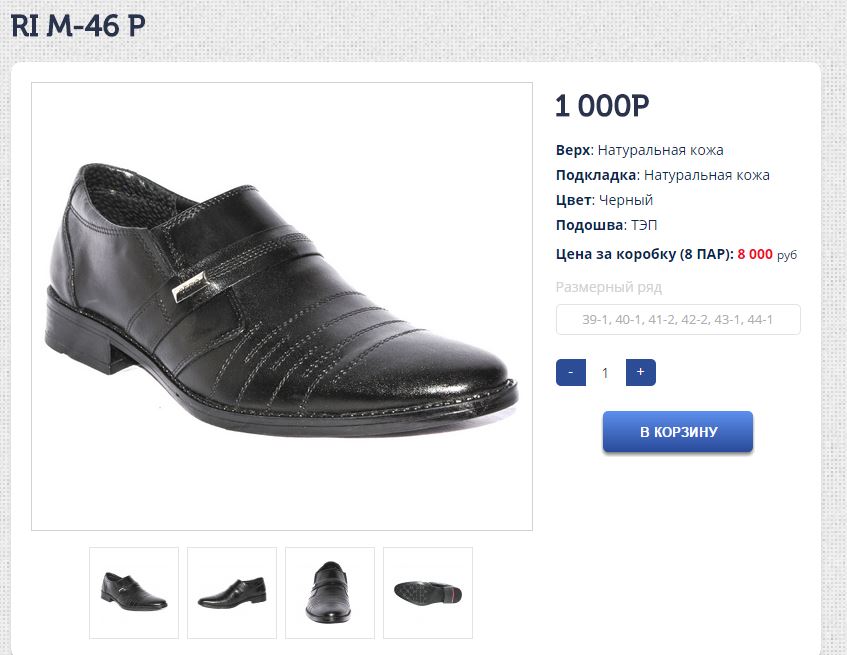This screenshot has width=847, height=655.
Task: Choose the side-profile shoe thumbnail facing left
Action: (x=232, y=592)
